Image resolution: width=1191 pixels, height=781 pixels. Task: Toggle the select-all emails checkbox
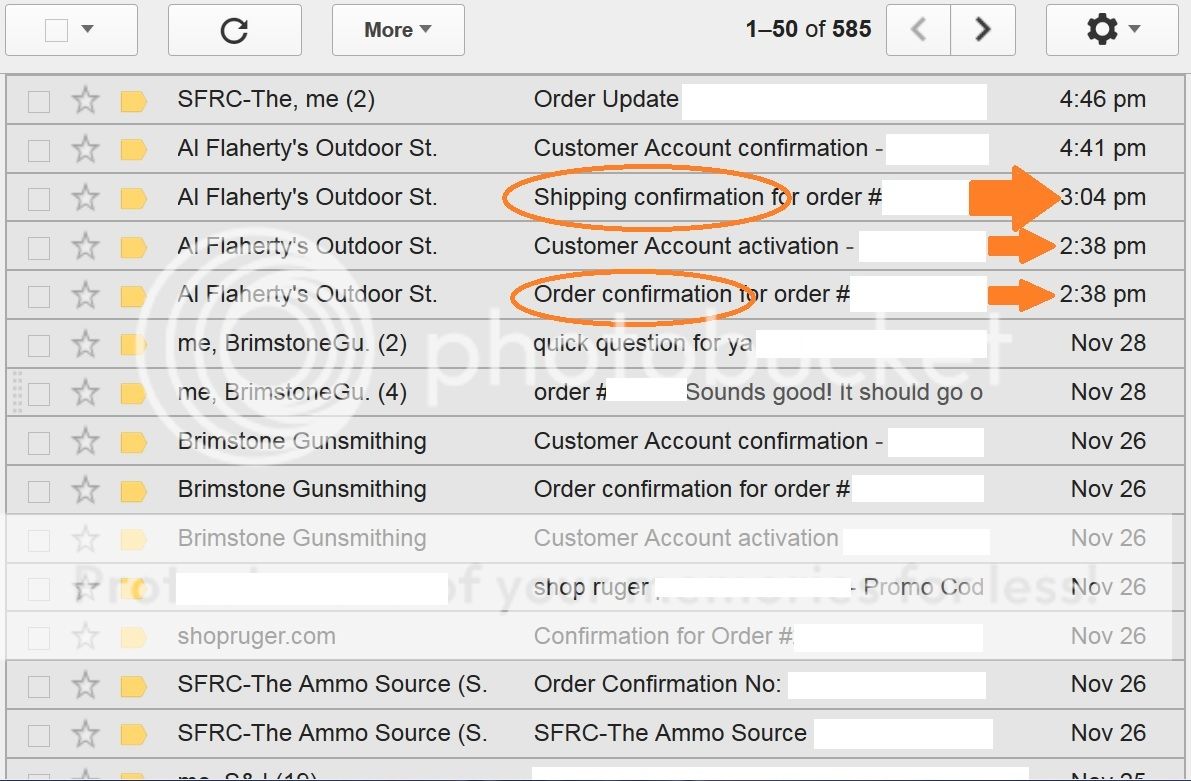coord(57,30)
